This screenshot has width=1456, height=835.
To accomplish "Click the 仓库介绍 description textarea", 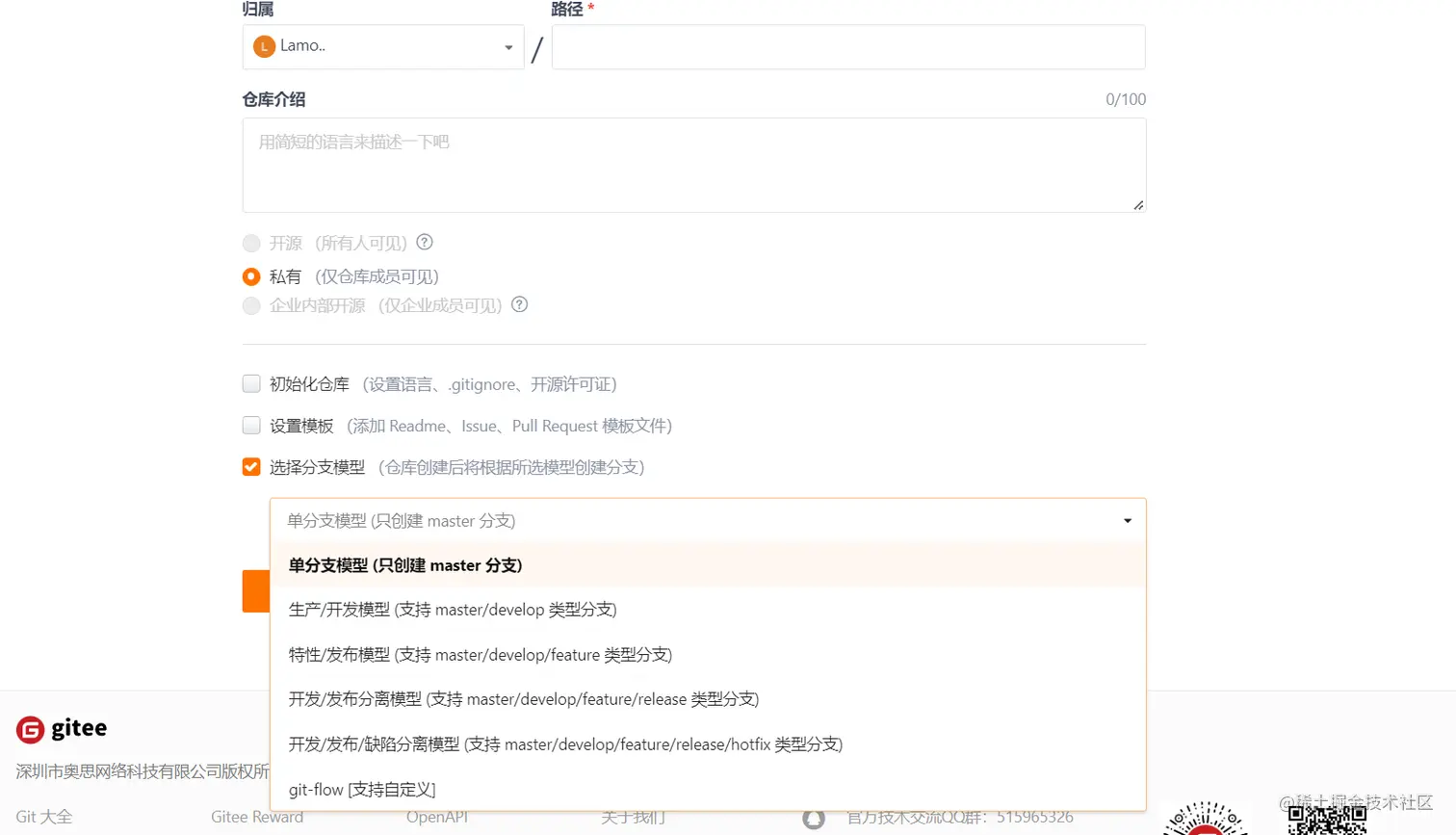I will (694, 165).
